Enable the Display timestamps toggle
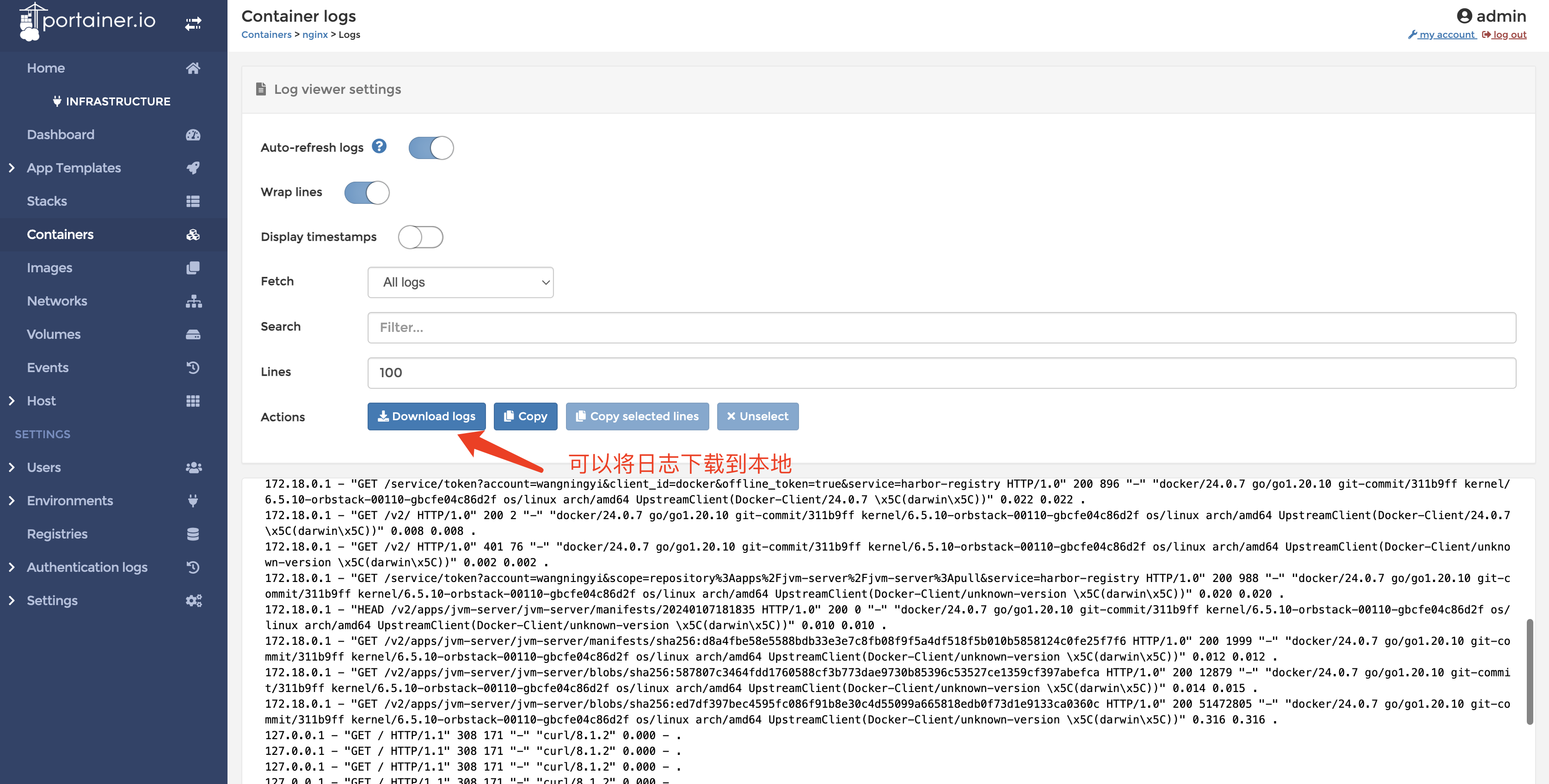 click(421, 236)
